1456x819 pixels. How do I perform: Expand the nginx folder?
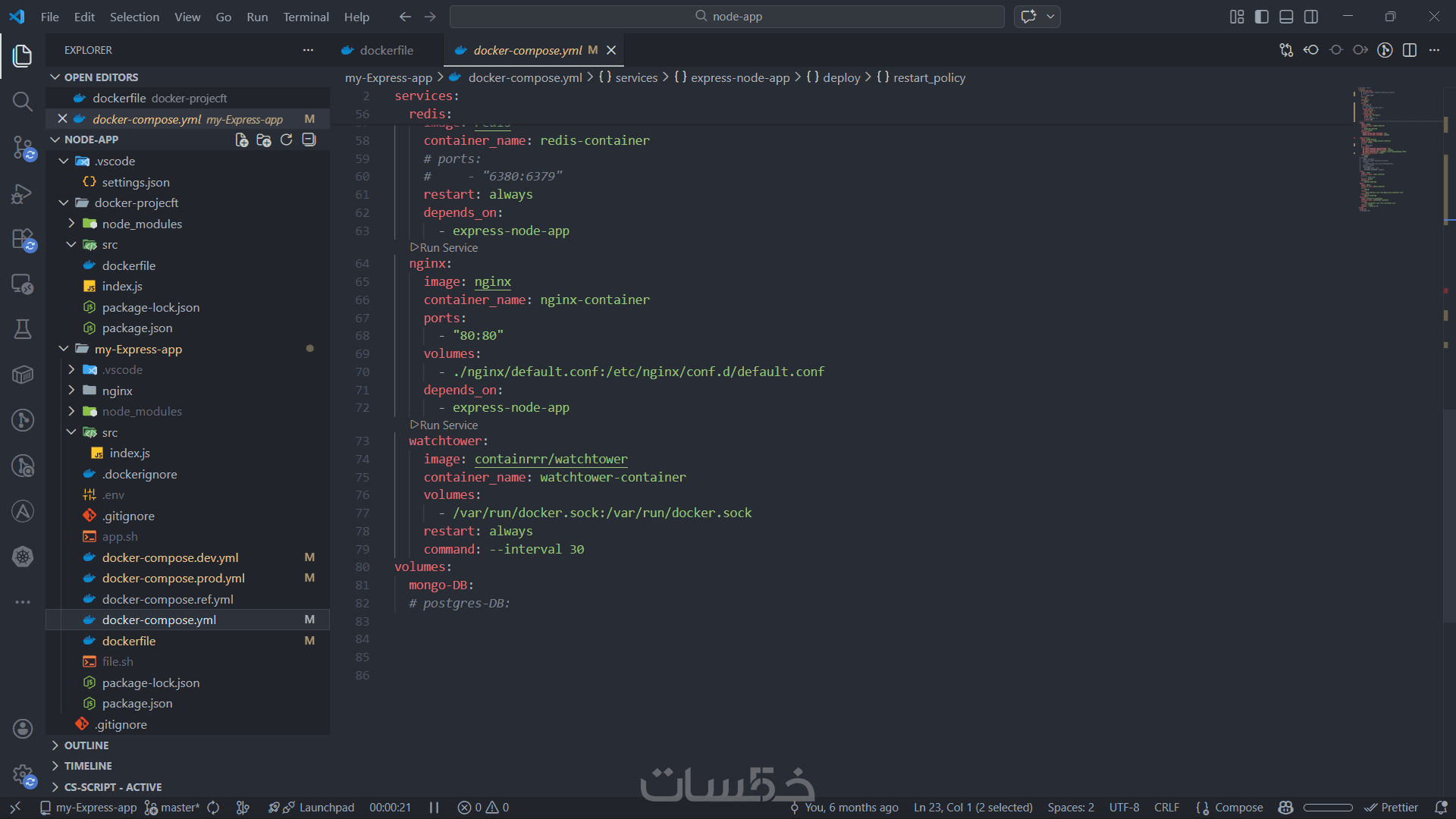coord(118,391)
